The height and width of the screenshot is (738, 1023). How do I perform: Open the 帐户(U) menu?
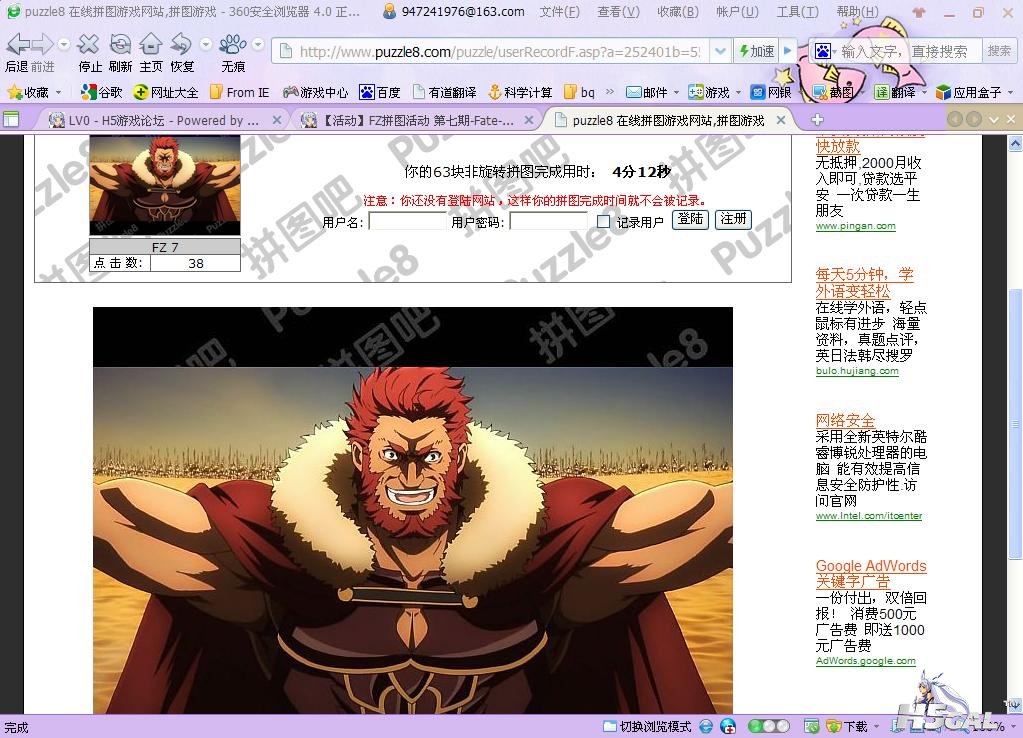(x=737, y=12)
